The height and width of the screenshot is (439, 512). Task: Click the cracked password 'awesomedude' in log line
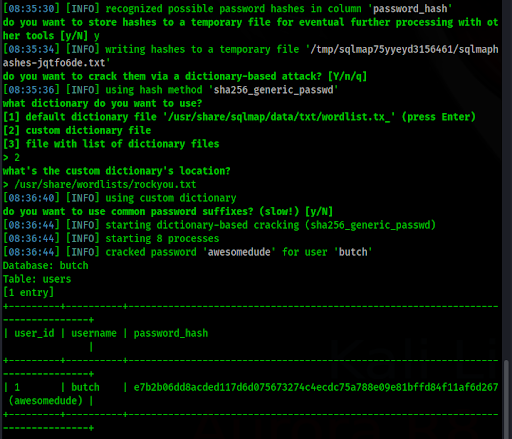coord(239,252)
